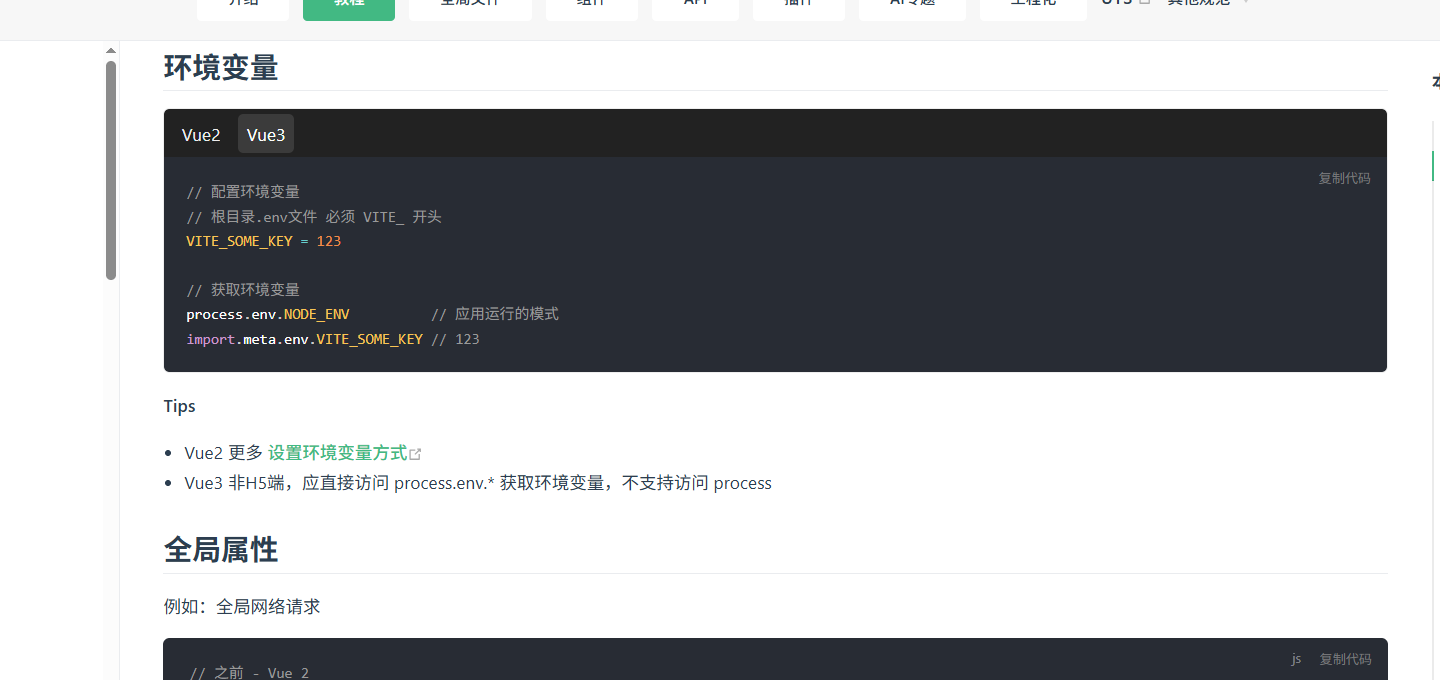Click the green active marker in right outline

click(x=1433, y=166)
